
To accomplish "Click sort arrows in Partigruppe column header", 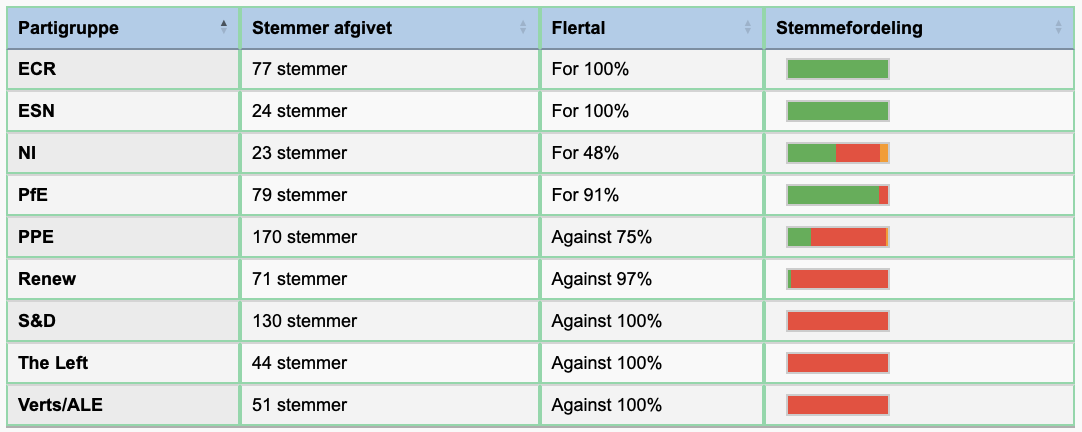I will [x=224, y=28].
